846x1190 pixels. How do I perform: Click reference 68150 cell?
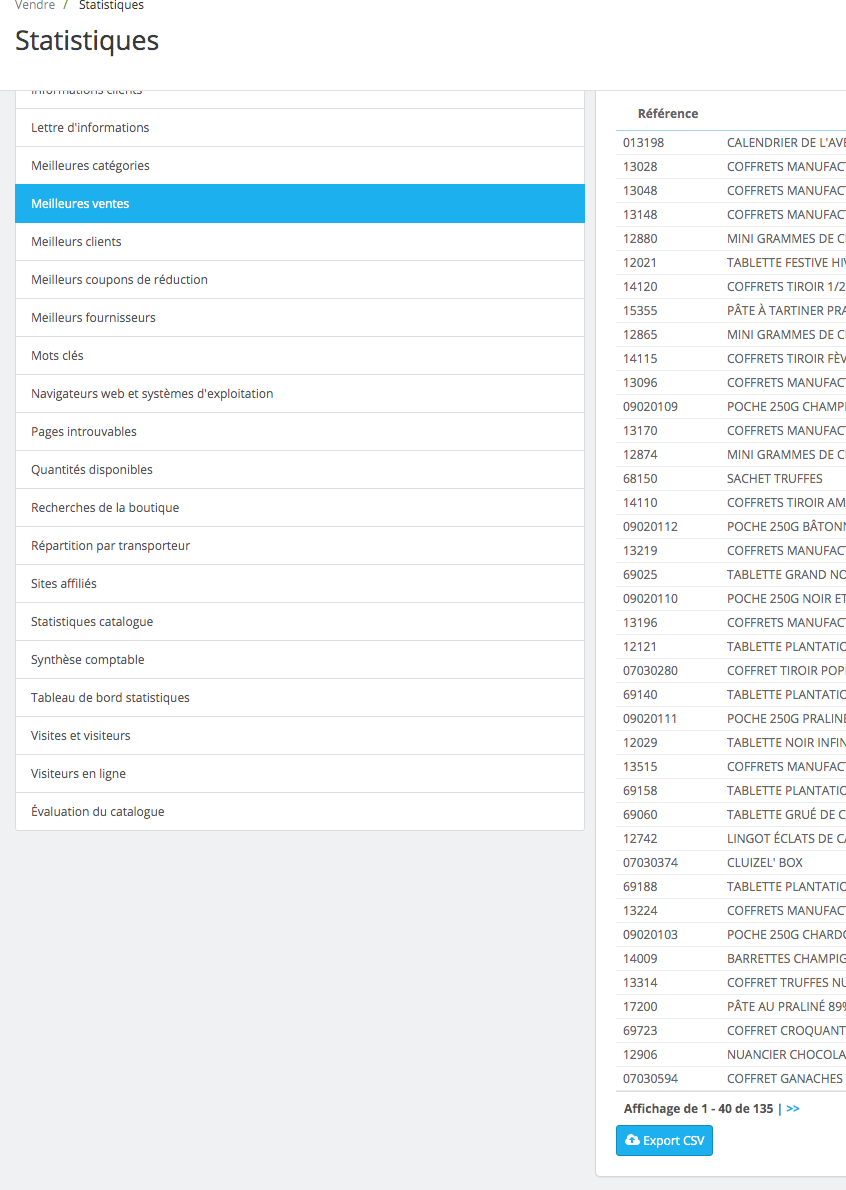coord(640,478)
